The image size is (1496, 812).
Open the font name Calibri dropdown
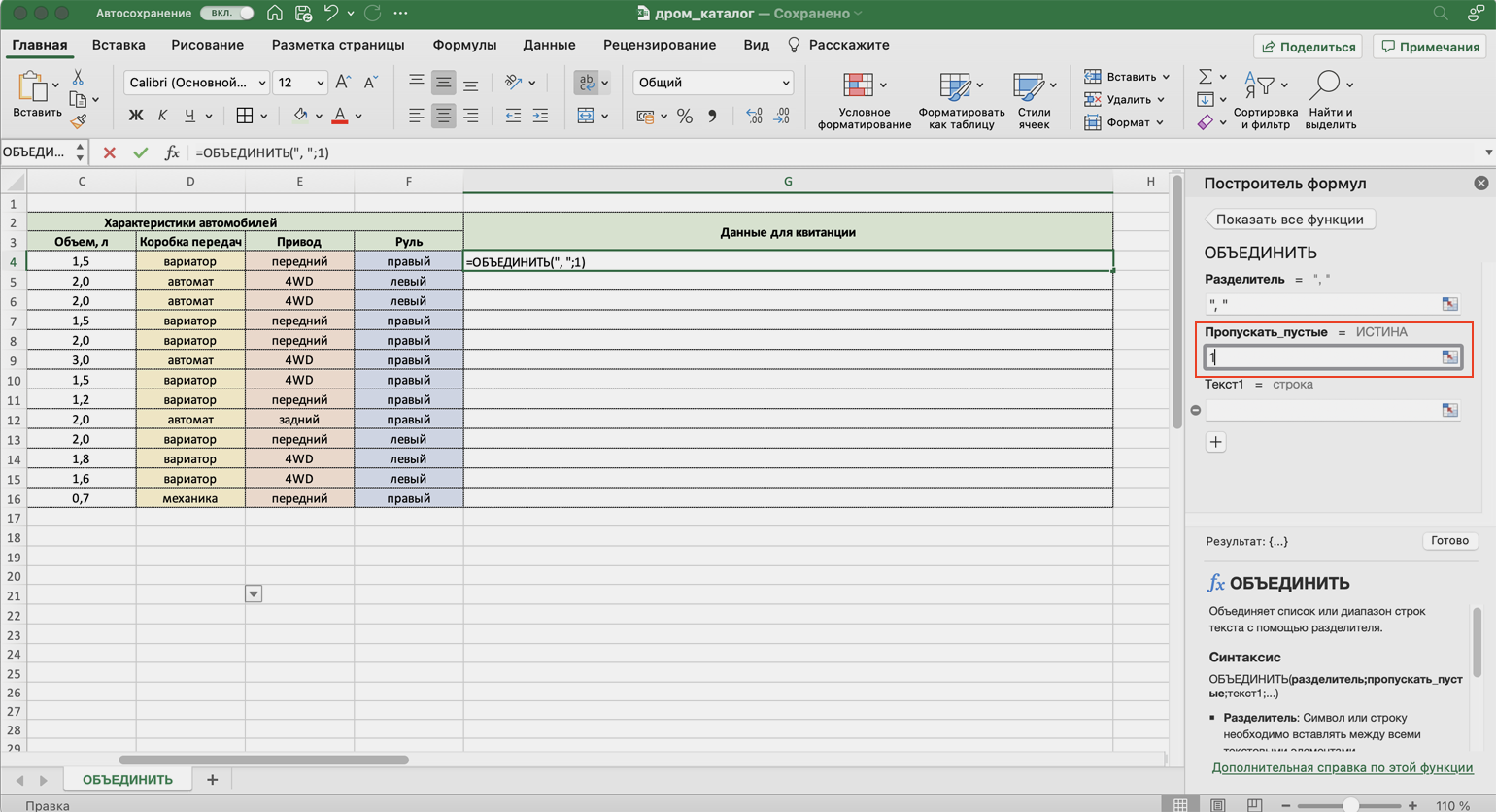tap(262, 83)
